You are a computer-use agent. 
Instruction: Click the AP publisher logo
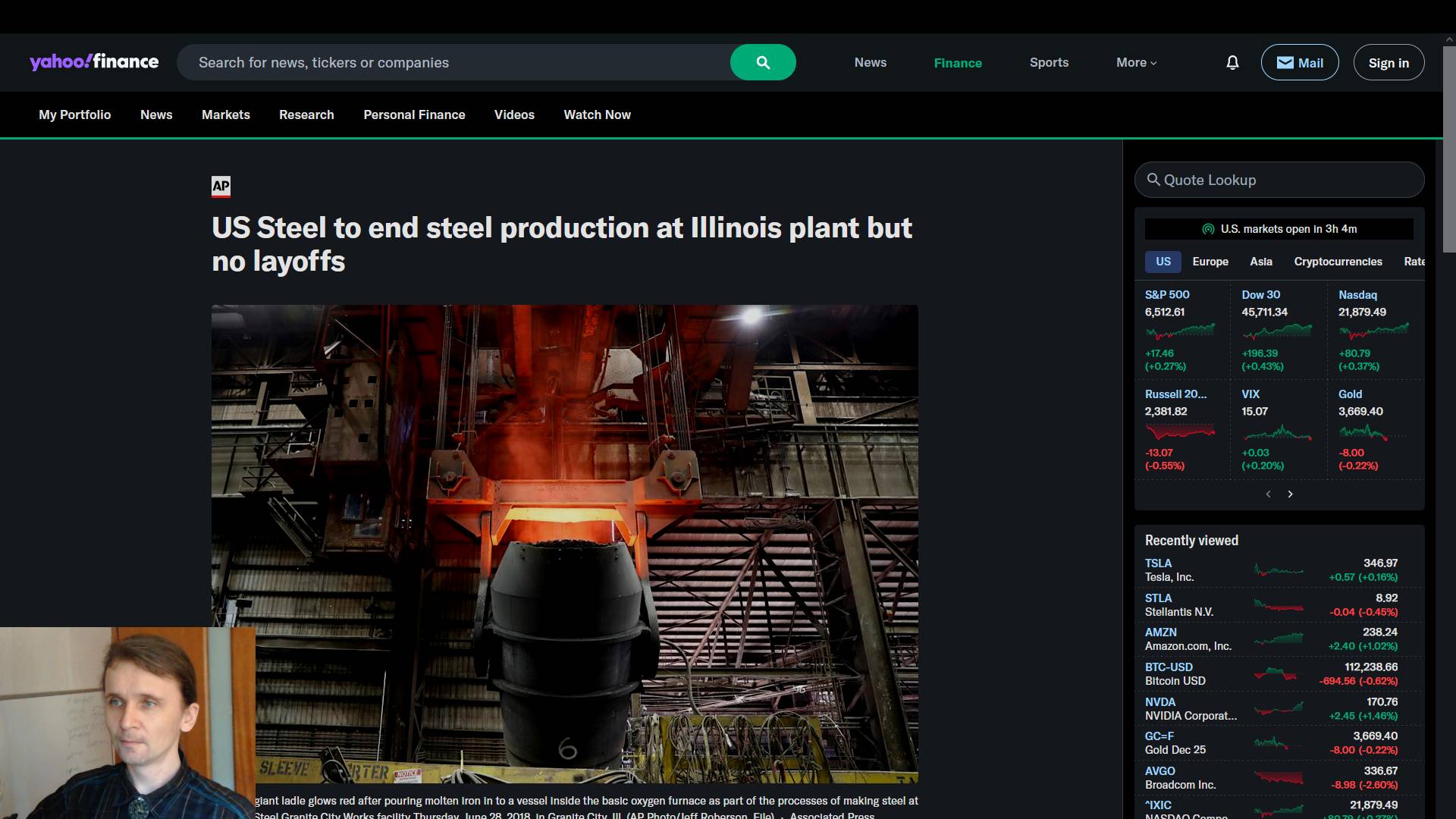pyautogui.click(x=221, y=186)
